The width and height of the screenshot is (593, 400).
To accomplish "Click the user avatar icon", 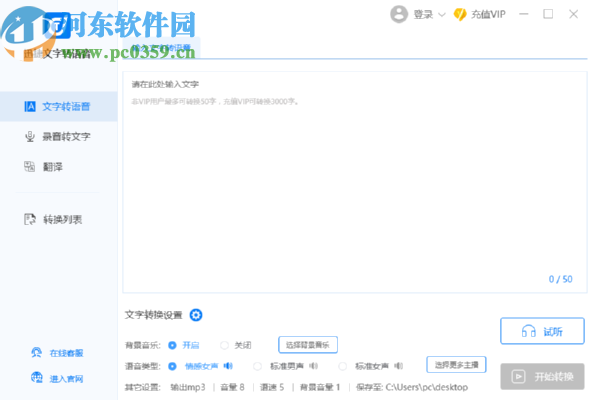I will pyautogui.click(x=399, y=14).
